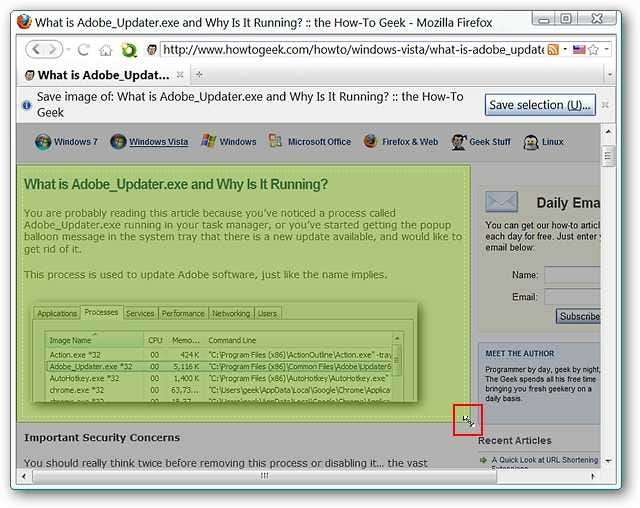640x508 pixels.
Task: Go to the Home page icon
Action: point(105,49)
